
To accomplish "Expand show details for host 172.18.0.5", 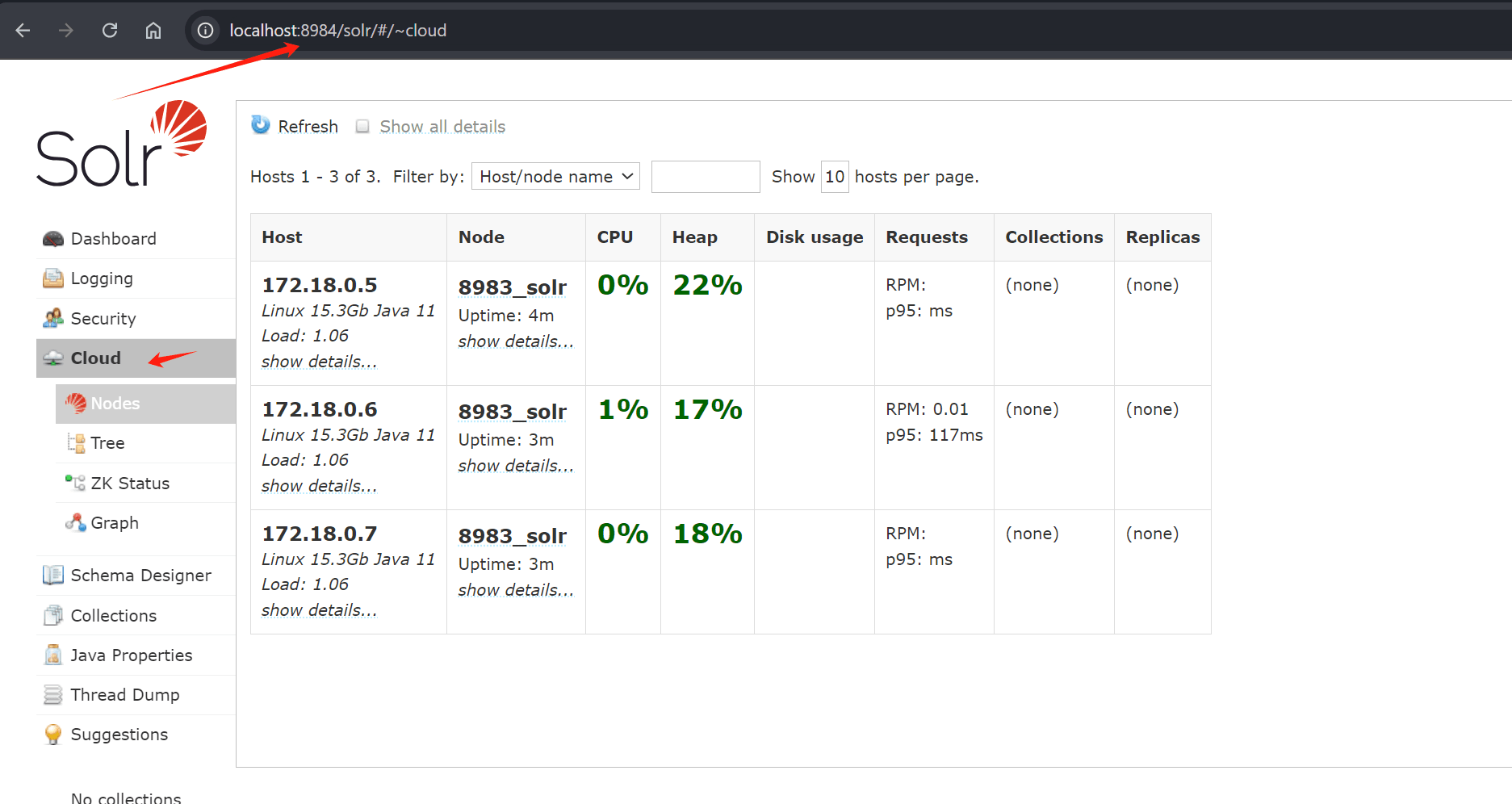I will 319,362.
